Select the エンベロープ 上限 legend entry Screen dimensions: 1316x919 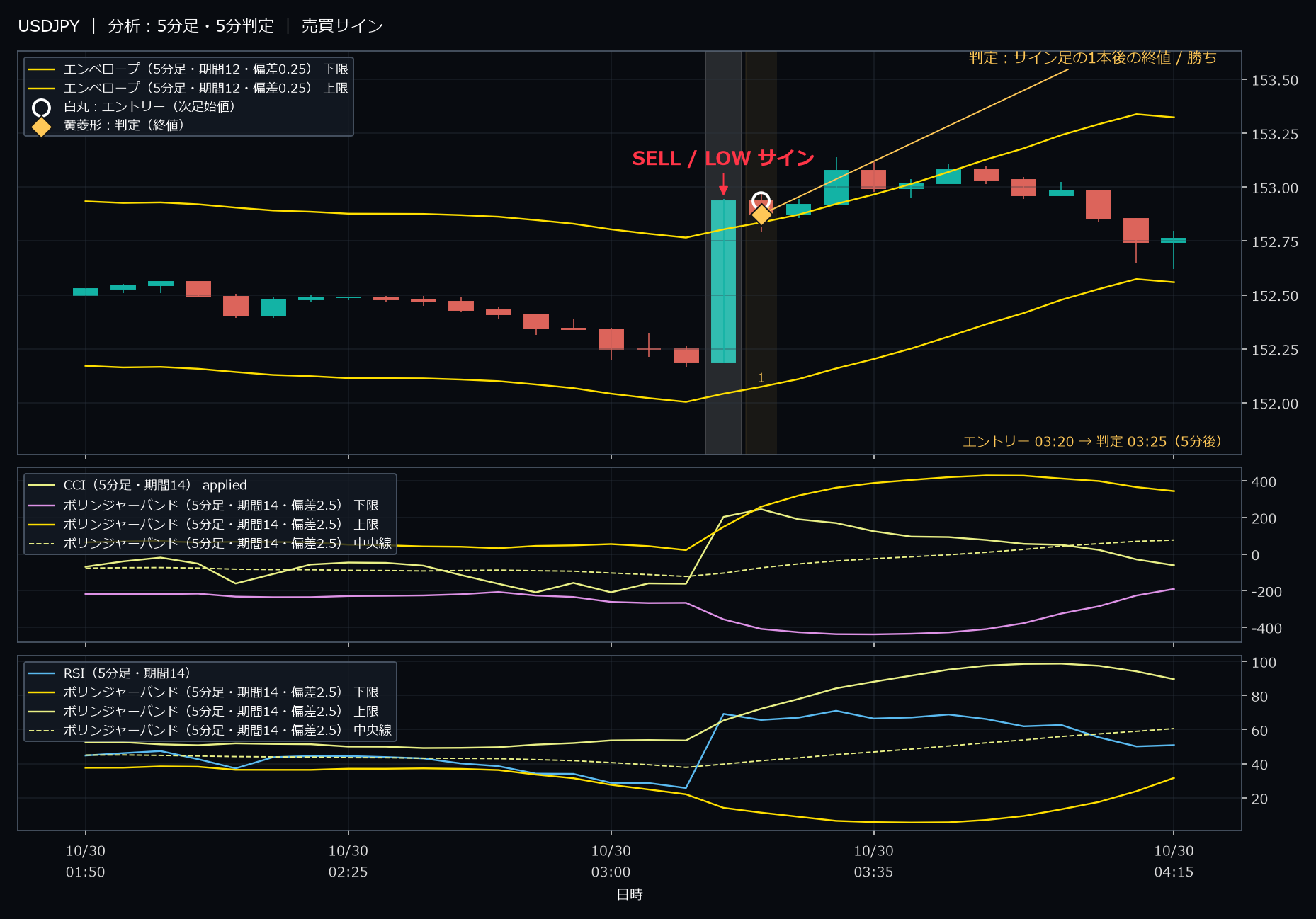188,89
